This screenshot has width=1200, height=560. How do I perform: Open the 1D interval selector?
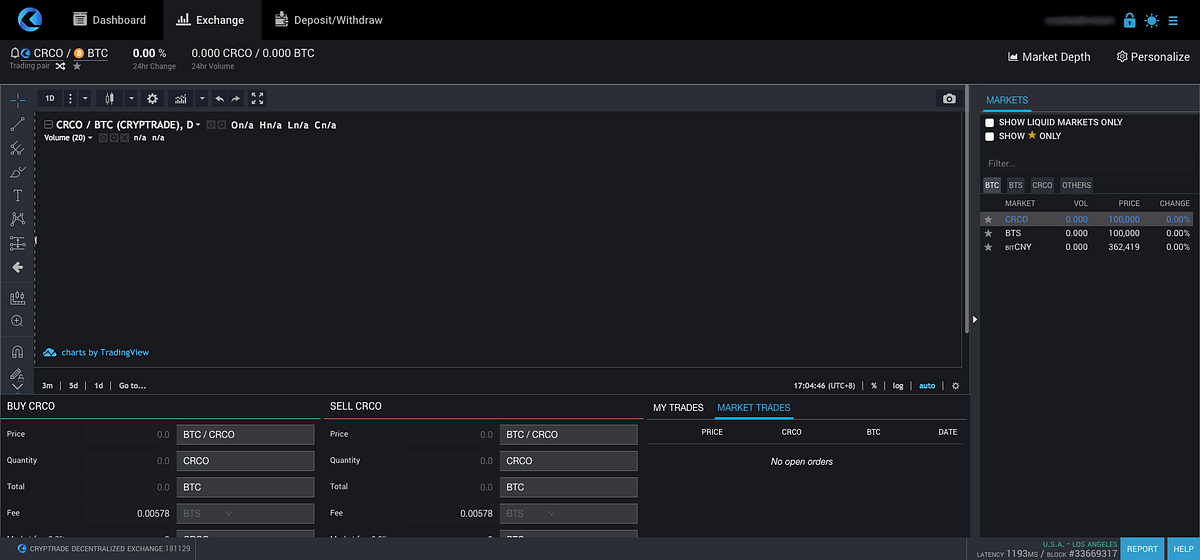pyautogui.click(x=50, y=99)
